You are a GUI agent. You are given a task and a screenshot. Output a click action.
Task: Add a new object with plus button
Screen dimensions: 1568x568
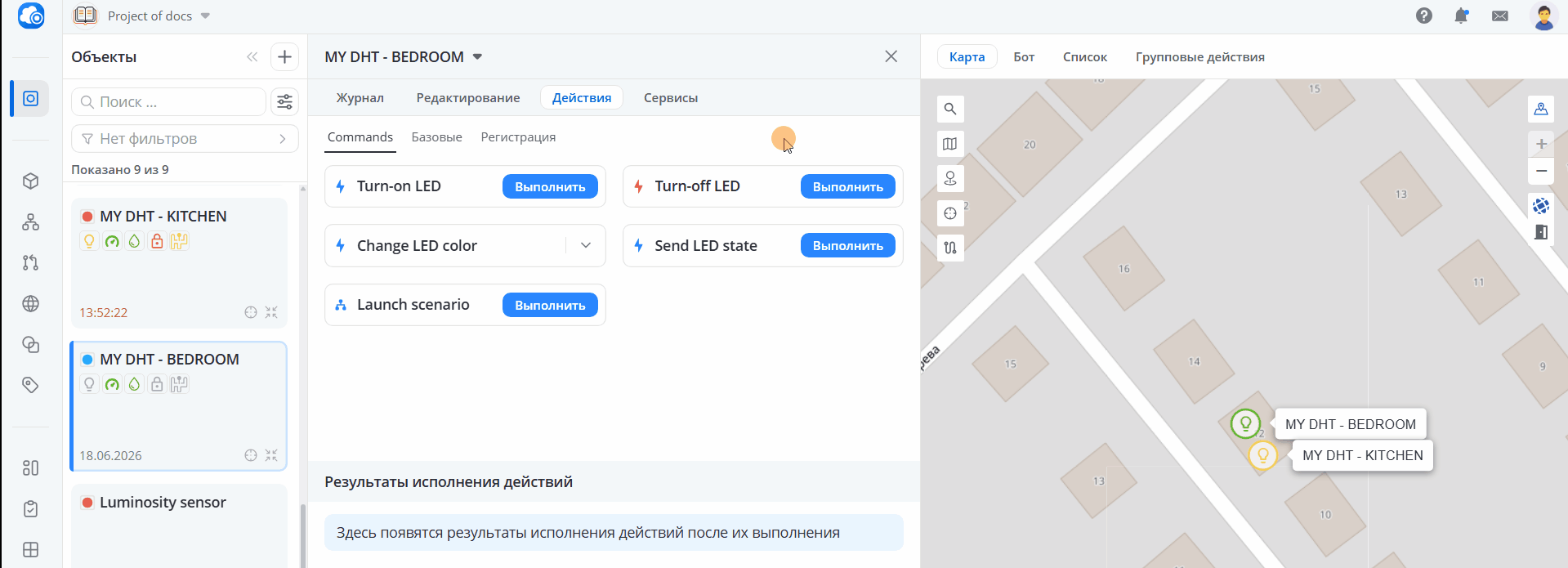point(284,56)
